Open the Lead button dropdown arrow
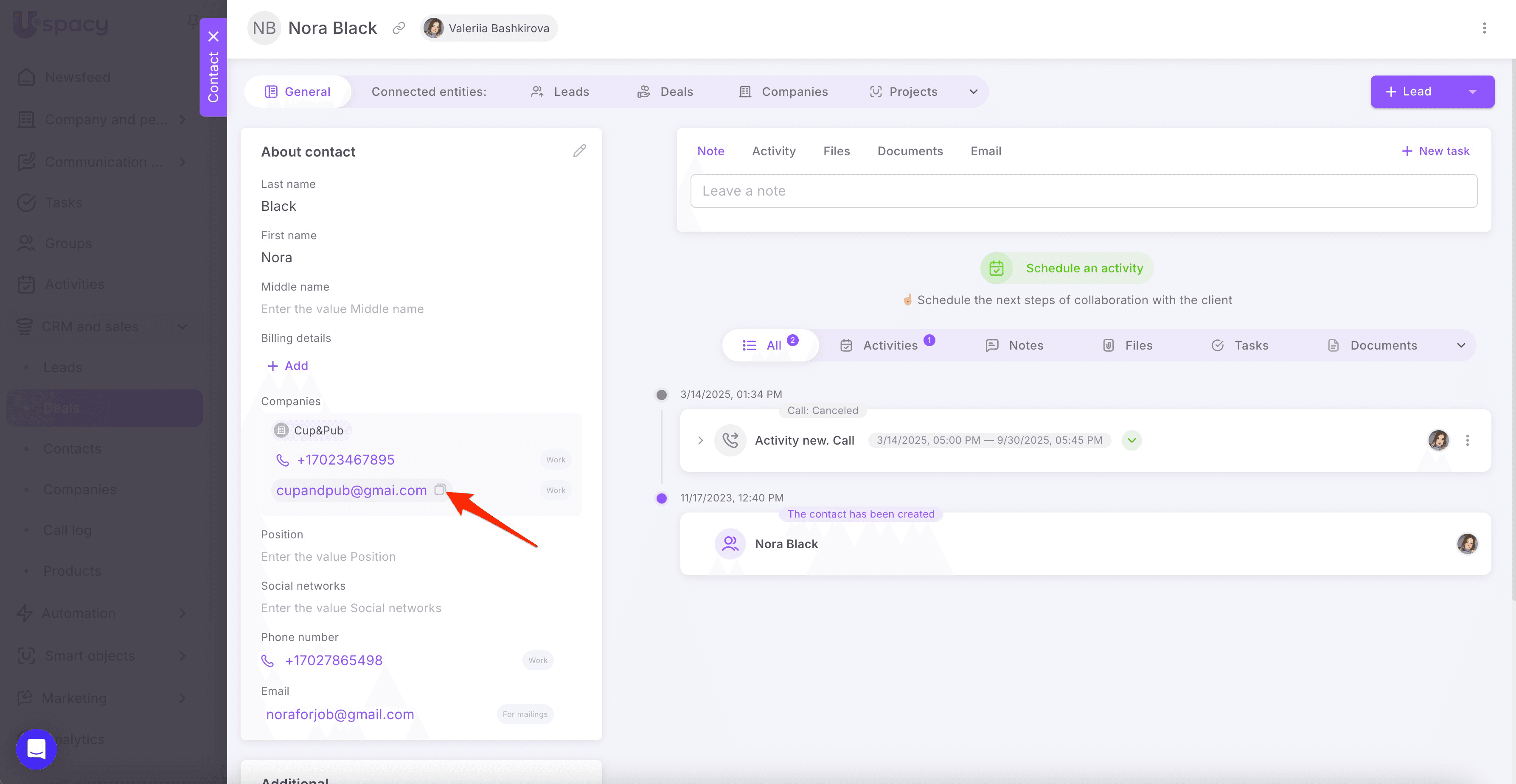Image resolution: width=1516 pixels, height=784 pixels. pos(1472,92)
